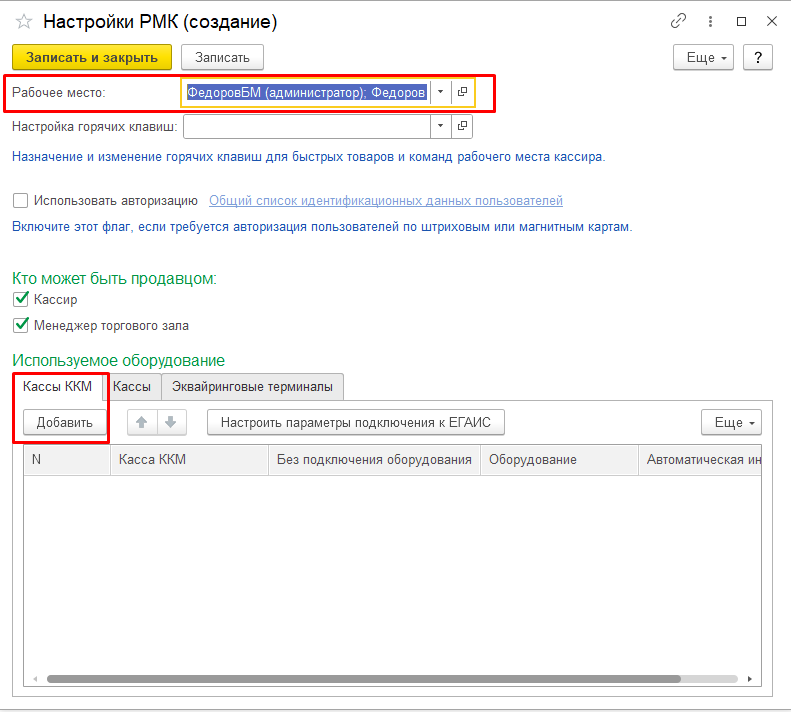Move row up arrow button
Viewport: 791px width, 712px height.
coord(143,423)
